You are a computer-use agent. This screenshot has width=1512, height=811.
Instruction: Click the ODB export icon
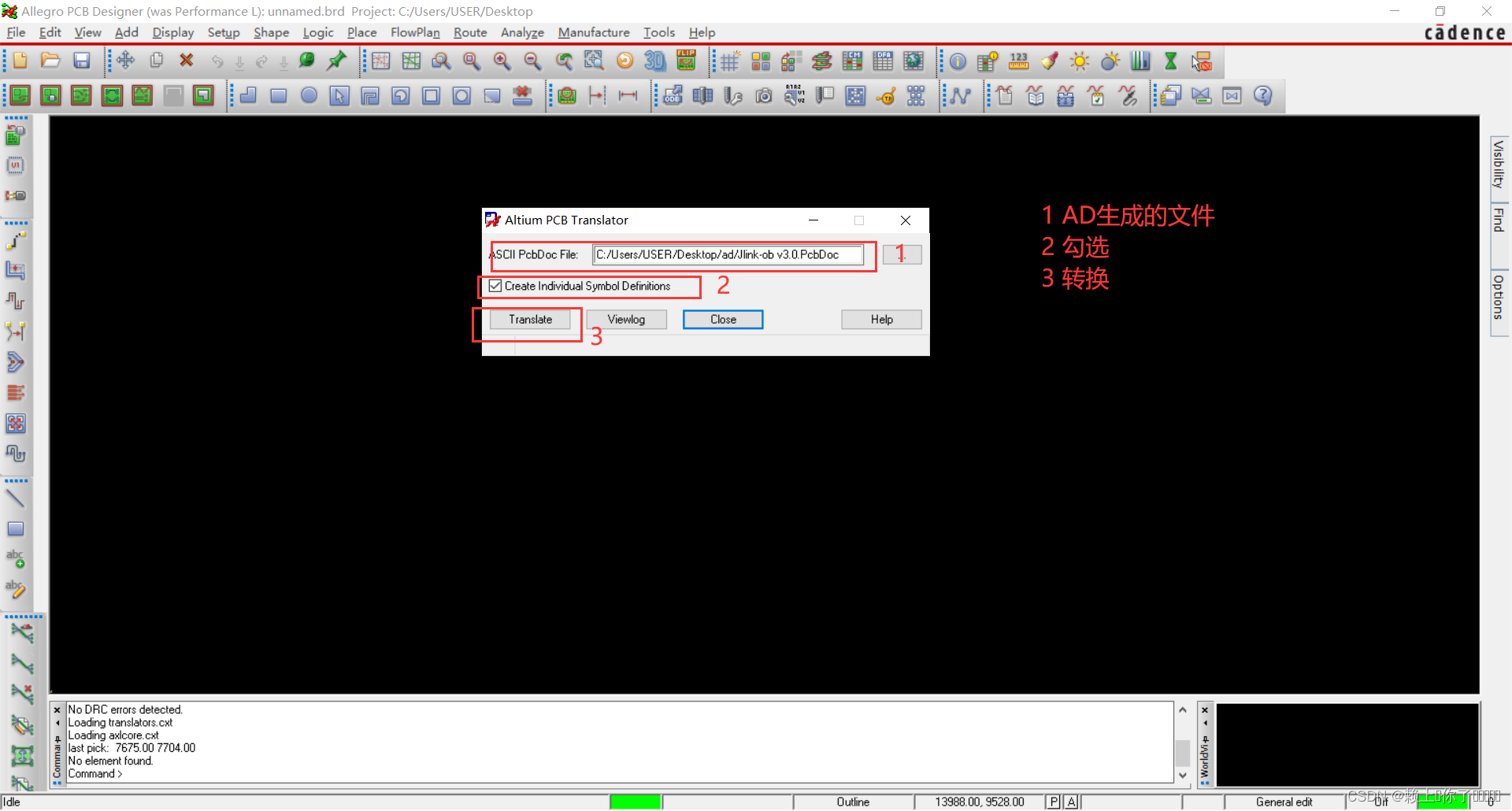click(x=672, y=95)
